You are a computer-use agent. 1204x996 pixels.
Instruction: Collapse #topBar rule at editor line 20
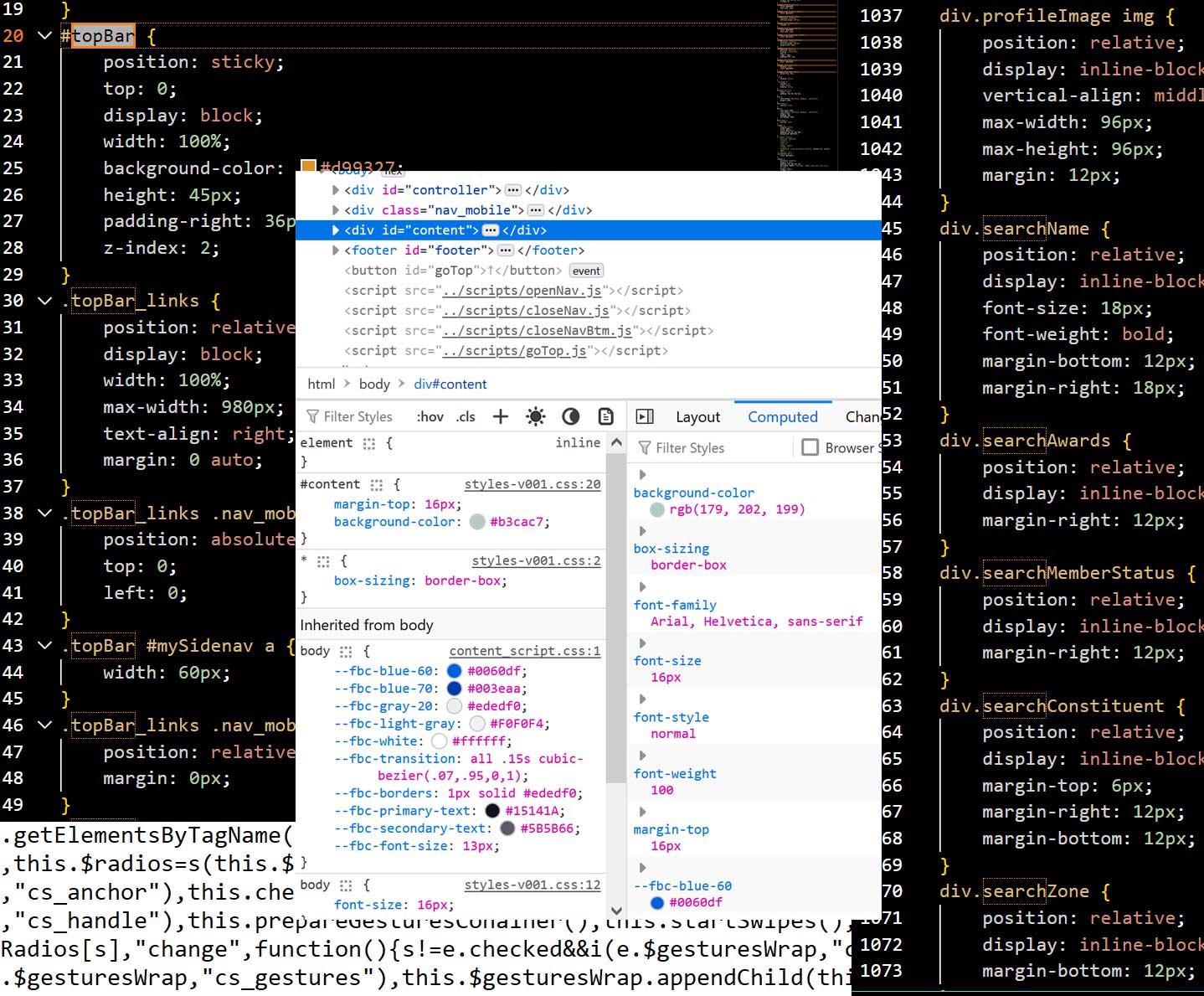pyautogui.click(x=45, y=36)
